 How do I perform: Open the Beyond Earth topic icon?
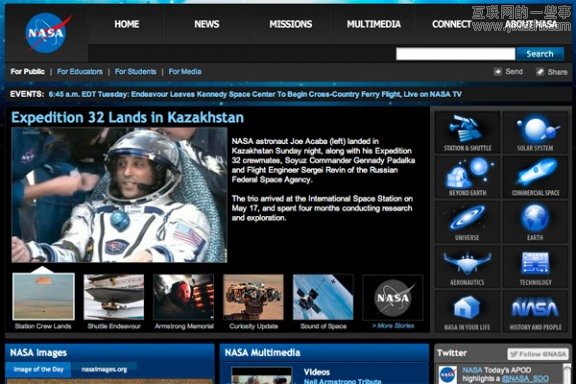467,177
